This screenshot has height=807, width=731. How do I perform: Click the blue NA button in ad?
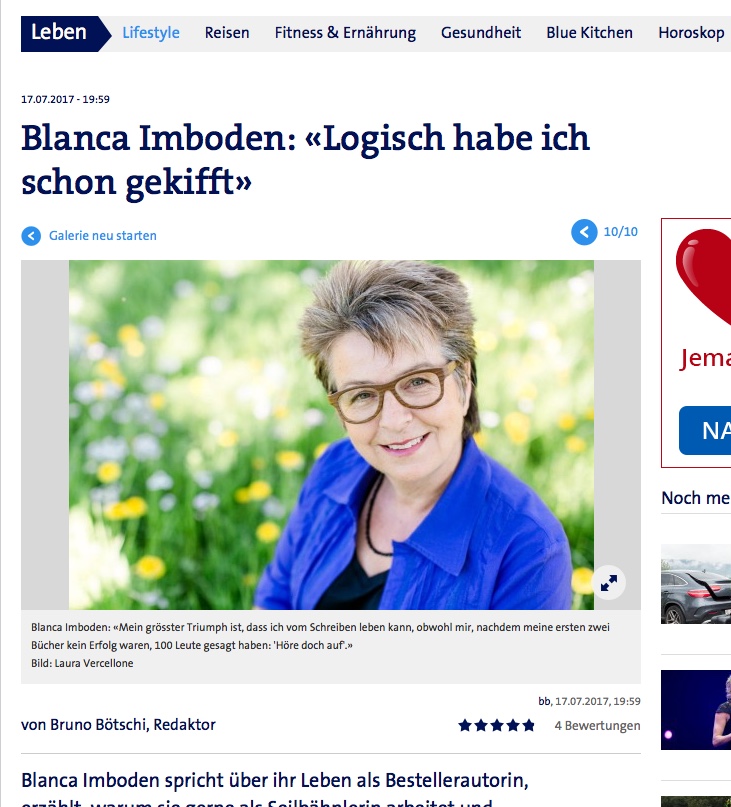pyautogui.click(x=705, y=430)
